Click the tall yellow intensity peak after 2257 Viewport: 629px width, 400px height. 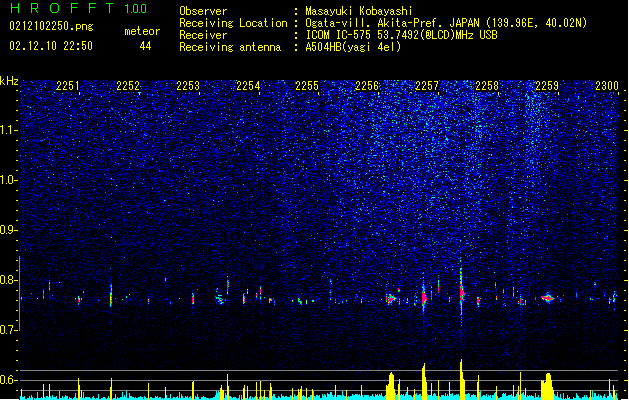pyautogui.click(x=461, y=379)
